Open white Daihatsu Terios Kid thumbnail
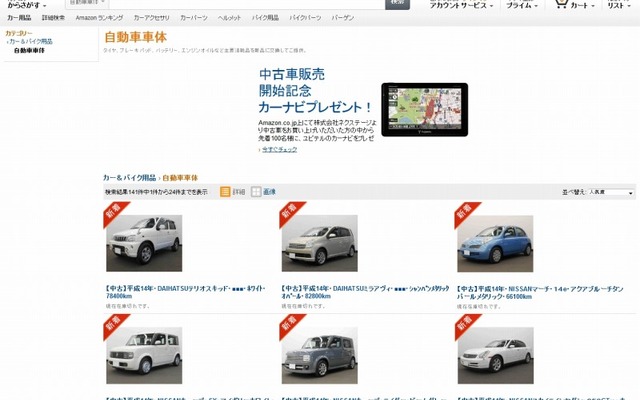Viewport: 640px width, 400px height. point(144,243)
